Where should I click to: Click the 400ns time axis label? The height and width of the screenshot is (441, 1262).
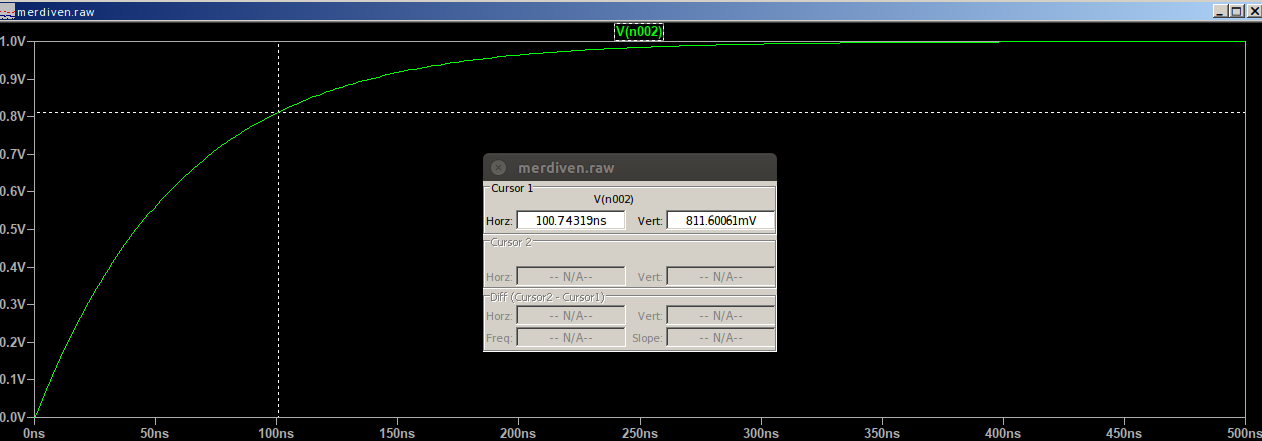coord(1003,434)
